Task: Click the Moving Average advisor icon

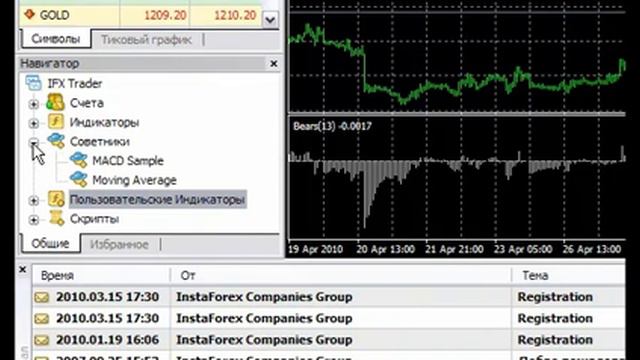Action: click(x=78, y=179)
